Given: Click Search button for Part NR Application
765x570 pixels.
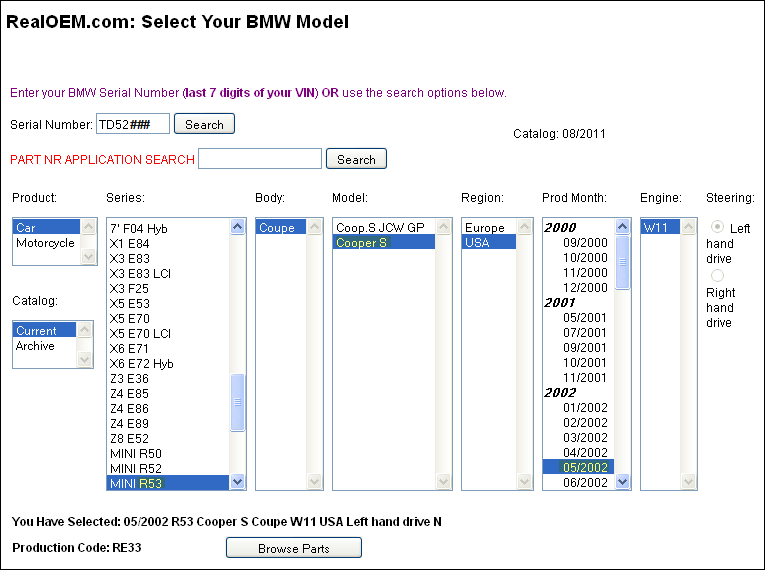Looking at the screenshot, I should pyautogui.click(x=356, y=159).
